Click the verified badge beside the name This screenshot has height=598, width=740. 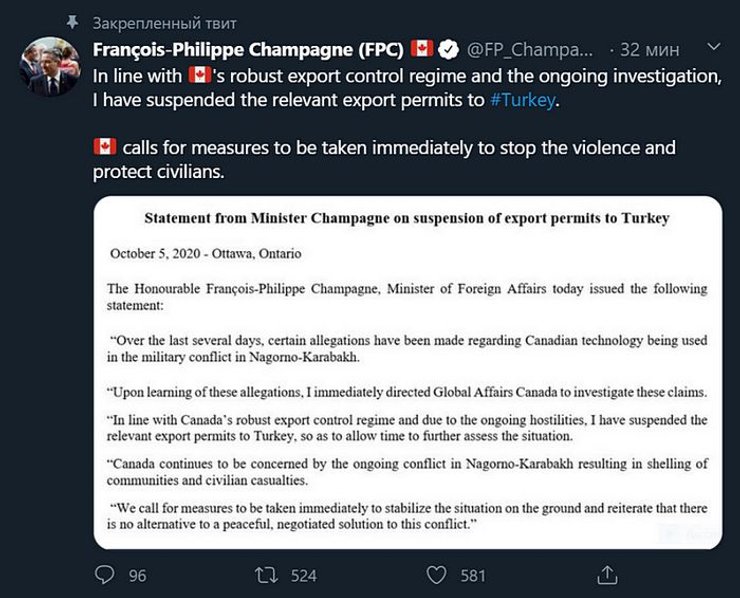pos(451,49)
